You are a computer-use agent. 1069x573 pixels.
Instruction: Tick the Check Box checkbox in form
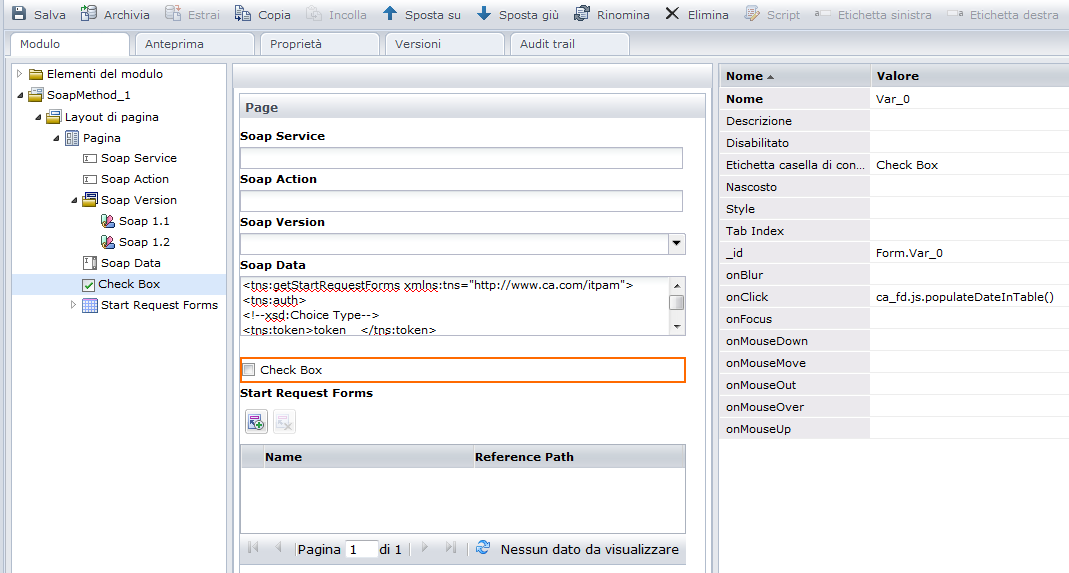(x=250, y=370)
